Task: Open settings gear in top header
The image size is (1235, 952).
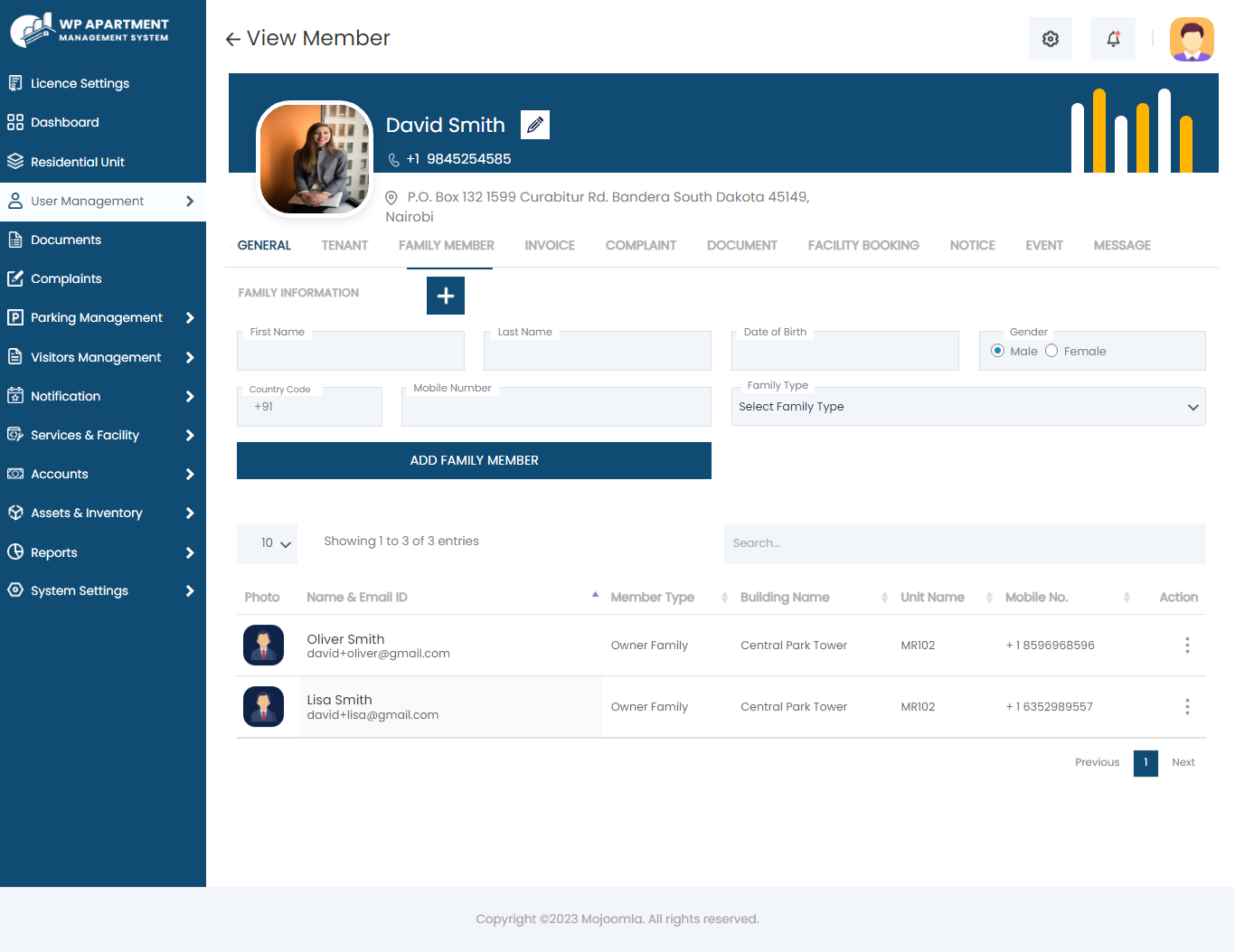Action: click(x=1051, y=39)
